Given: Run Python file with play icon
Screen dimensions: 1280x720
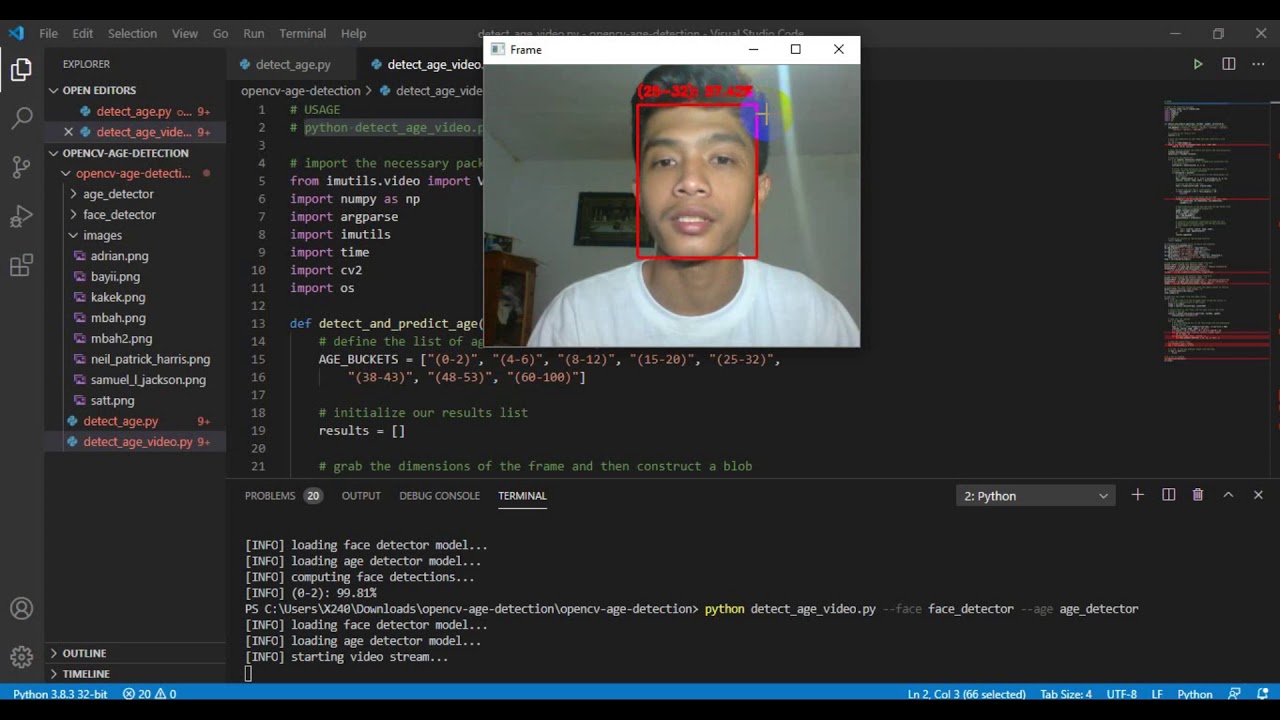Looking at the screenshot, I should tap(1197, 64).
